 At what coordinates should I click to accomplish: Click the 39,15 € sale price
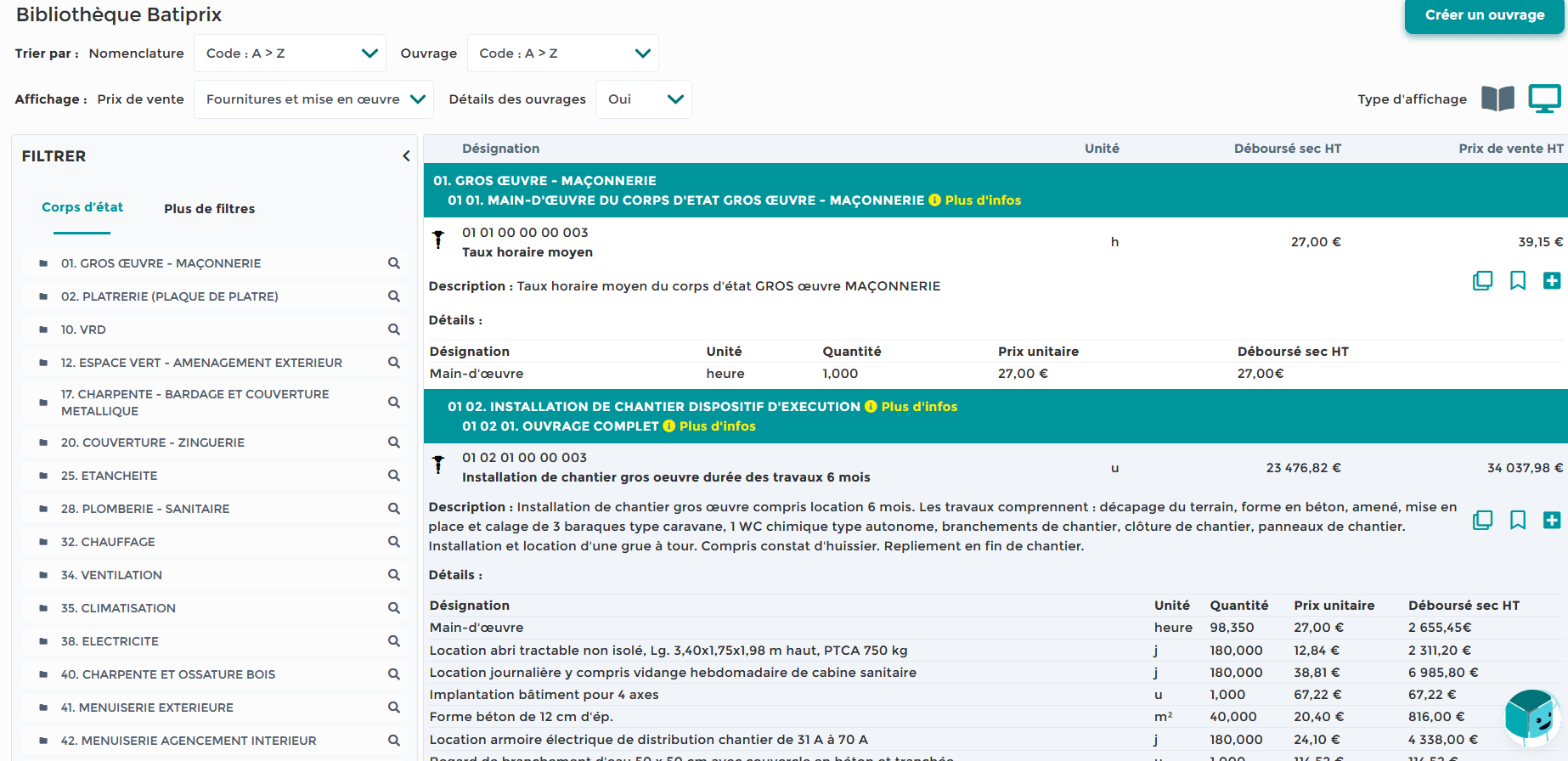(x=1540, y=242)
